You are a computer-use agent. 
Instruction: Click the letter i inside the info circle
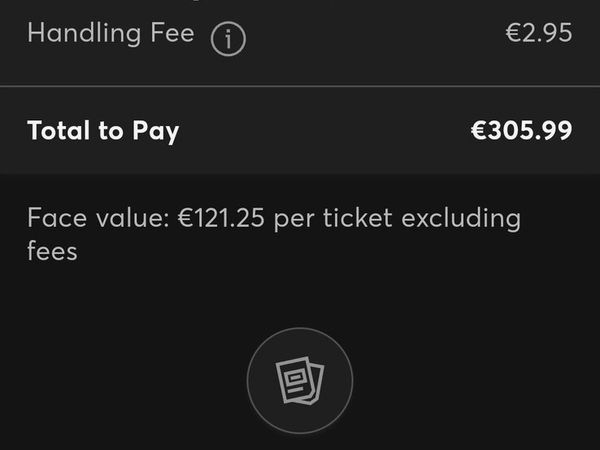[x=228, y=39]
